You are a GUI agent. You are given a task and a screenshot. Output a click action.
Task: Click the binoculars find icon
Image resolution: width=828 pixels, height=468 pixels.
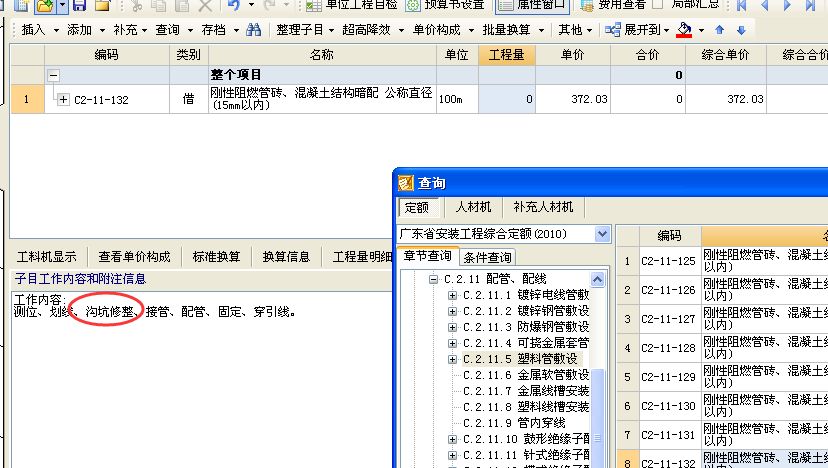click(253, 30)
